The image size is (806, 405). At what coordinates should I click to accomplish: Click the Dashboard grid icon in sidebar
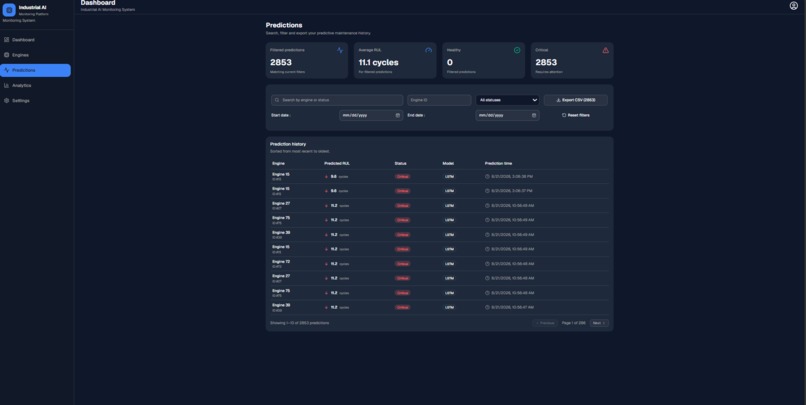coord(7,40)
